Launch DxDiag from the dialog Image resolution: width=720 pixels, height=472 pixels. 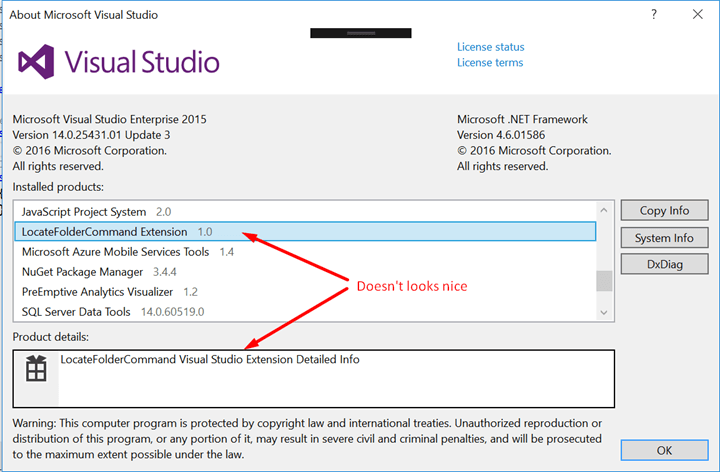[x=664, y=264]
